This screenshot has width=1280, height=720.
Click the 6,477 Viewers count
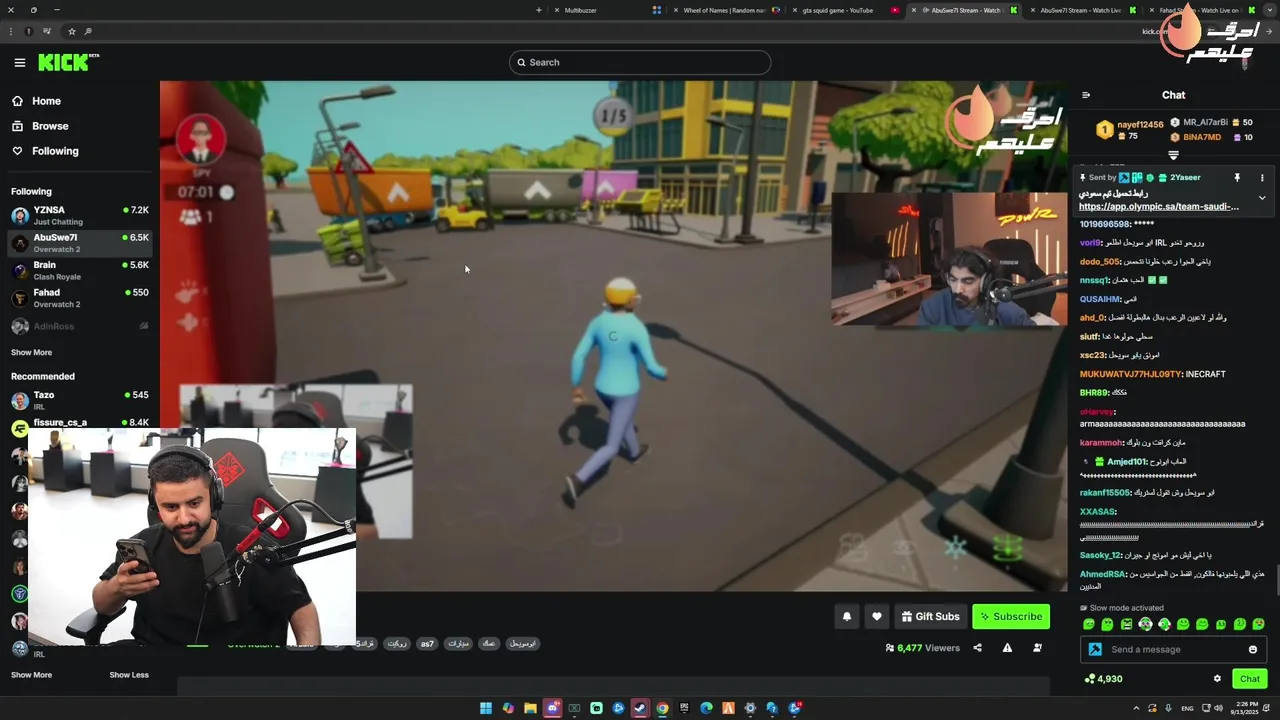(922, 648)
